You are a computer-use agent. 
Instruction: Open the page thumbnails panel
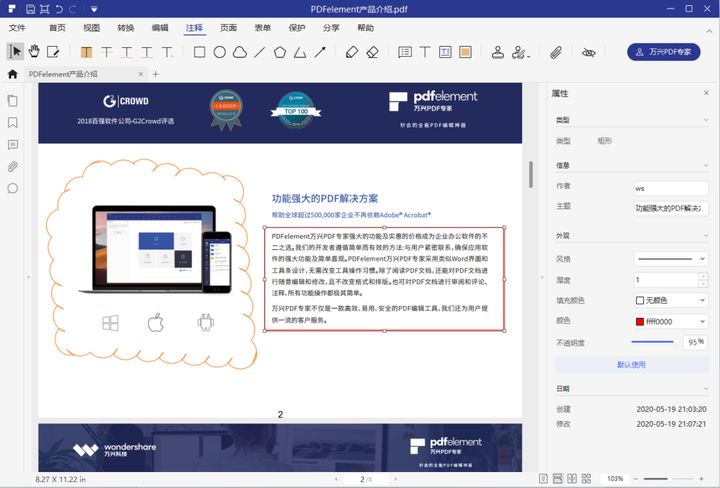pyautogui.click(x=13, y=101)
